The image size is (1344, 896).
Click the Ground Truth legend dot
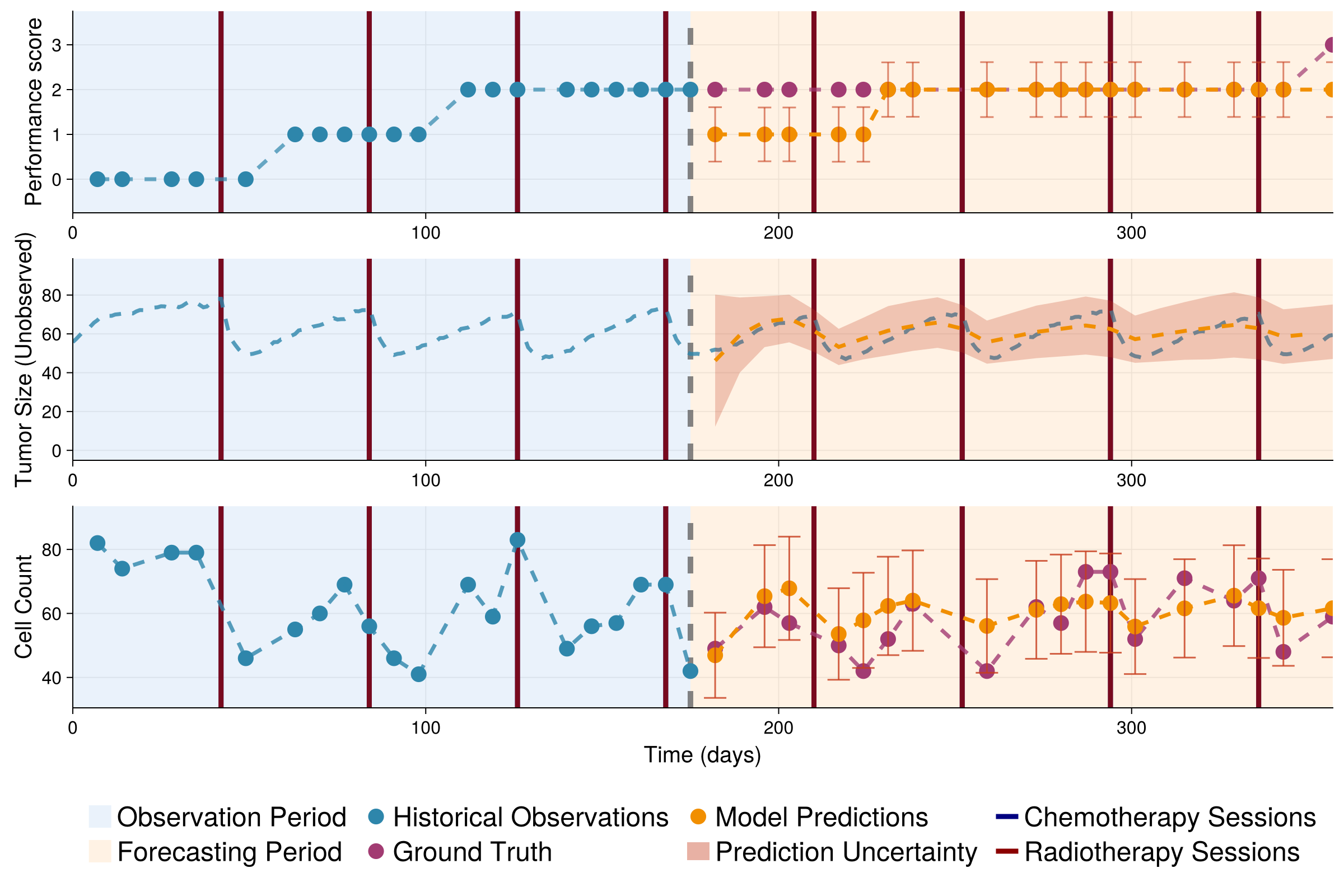[376, 851]
